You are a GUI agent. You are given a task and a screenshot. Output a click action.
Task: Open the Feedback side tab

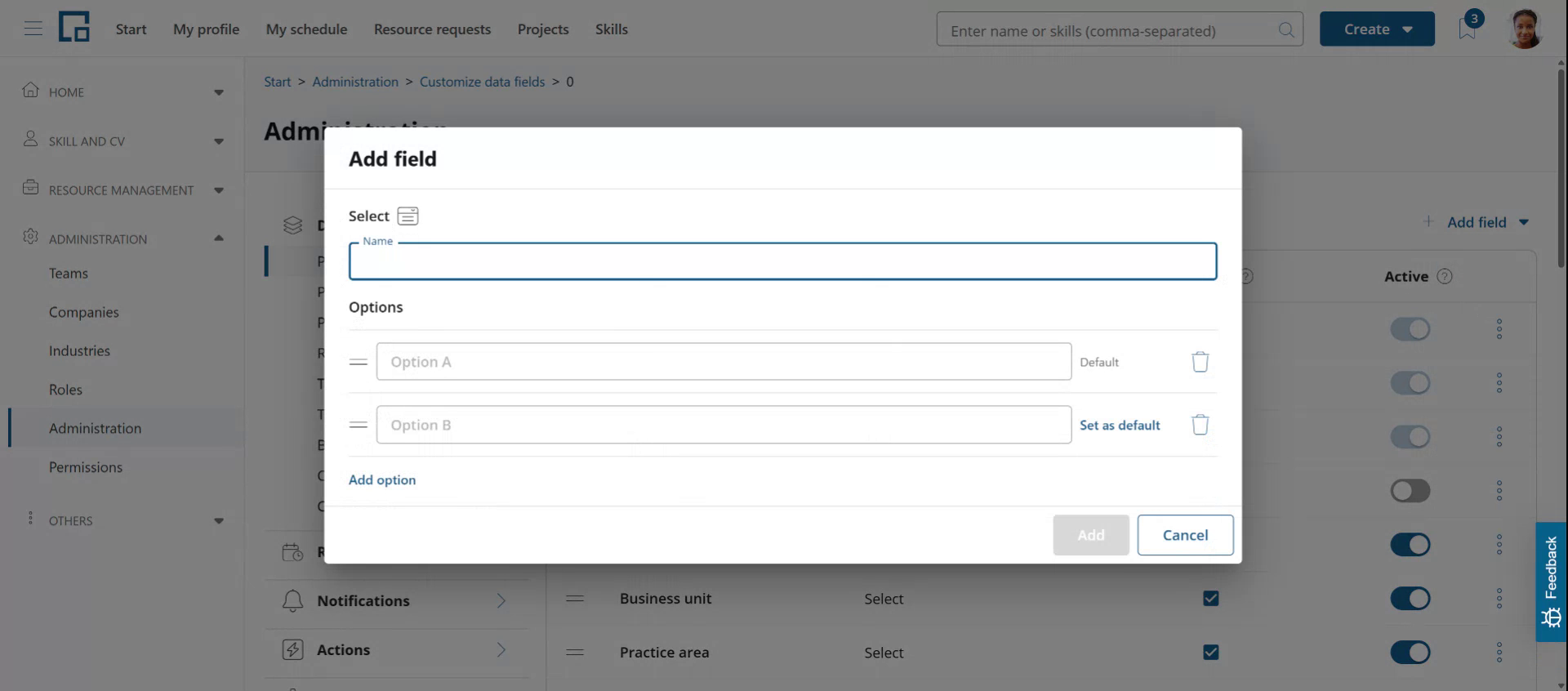click(x=1551, y=582)
